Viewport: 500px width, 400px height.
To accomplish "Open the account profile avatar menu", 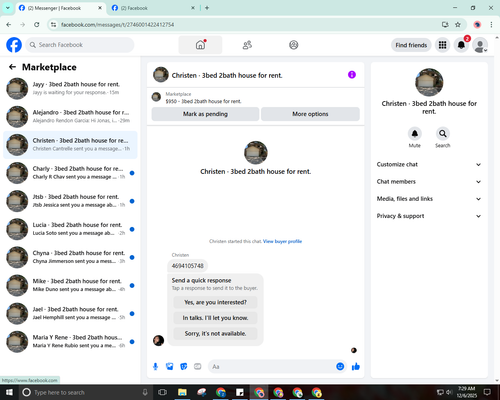I will click(x=480, y=45).
